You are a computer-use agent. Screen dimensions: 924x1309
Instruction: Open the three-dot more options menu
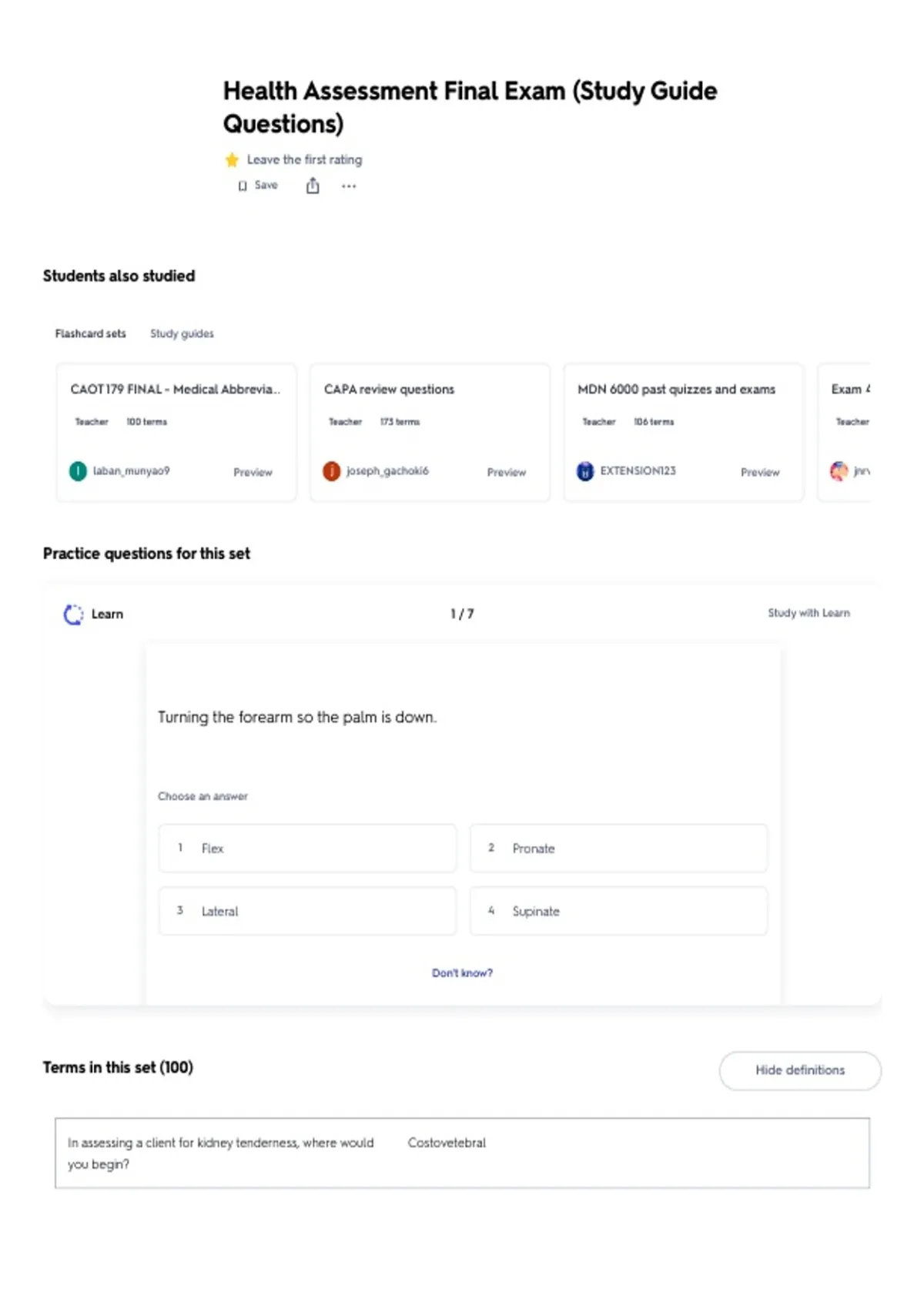tap(349, 186)
